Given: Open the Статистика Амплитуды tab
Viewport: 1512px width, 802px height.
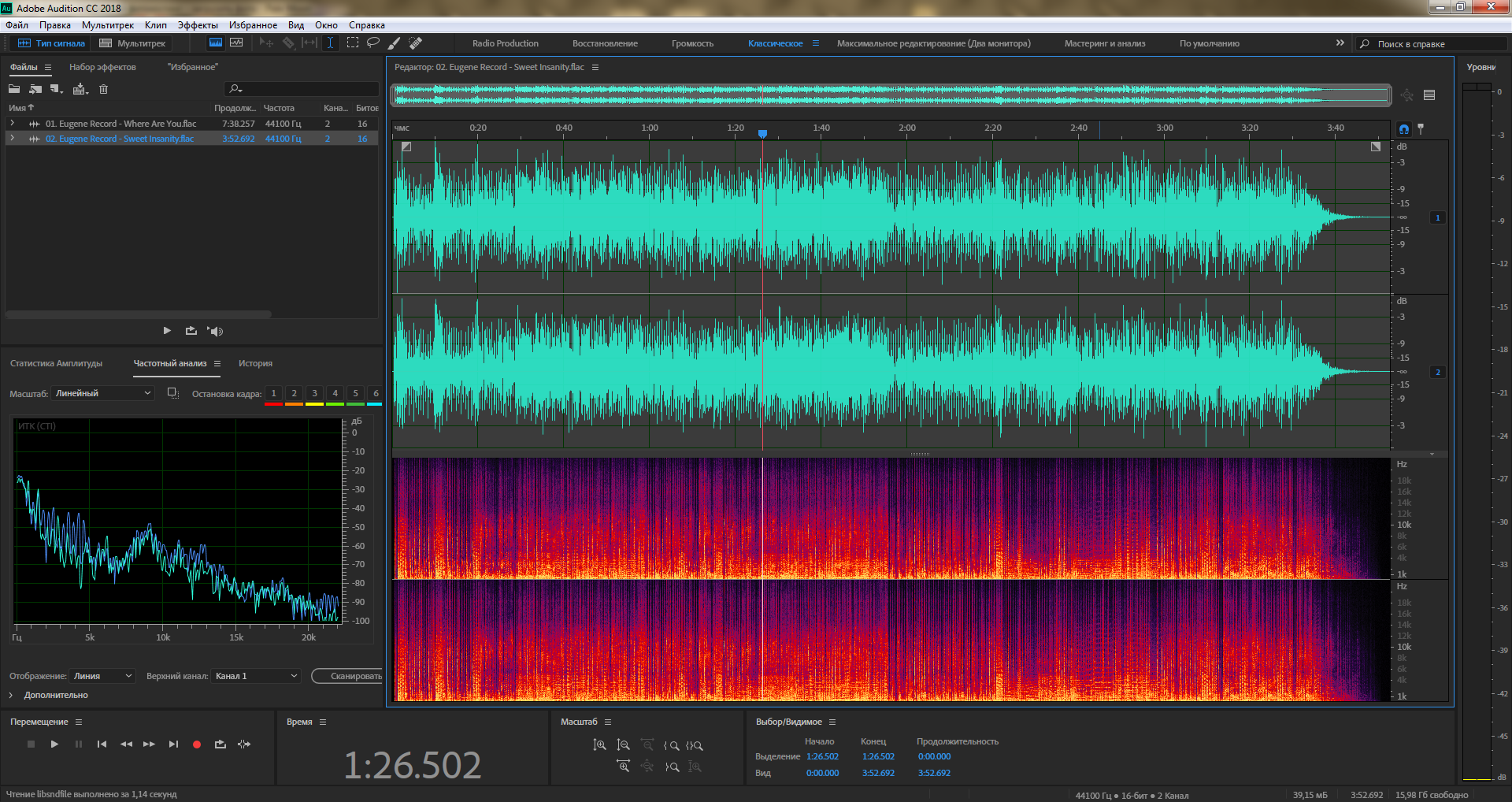Looking at the screenshot, I should click(x=57, y=363).
